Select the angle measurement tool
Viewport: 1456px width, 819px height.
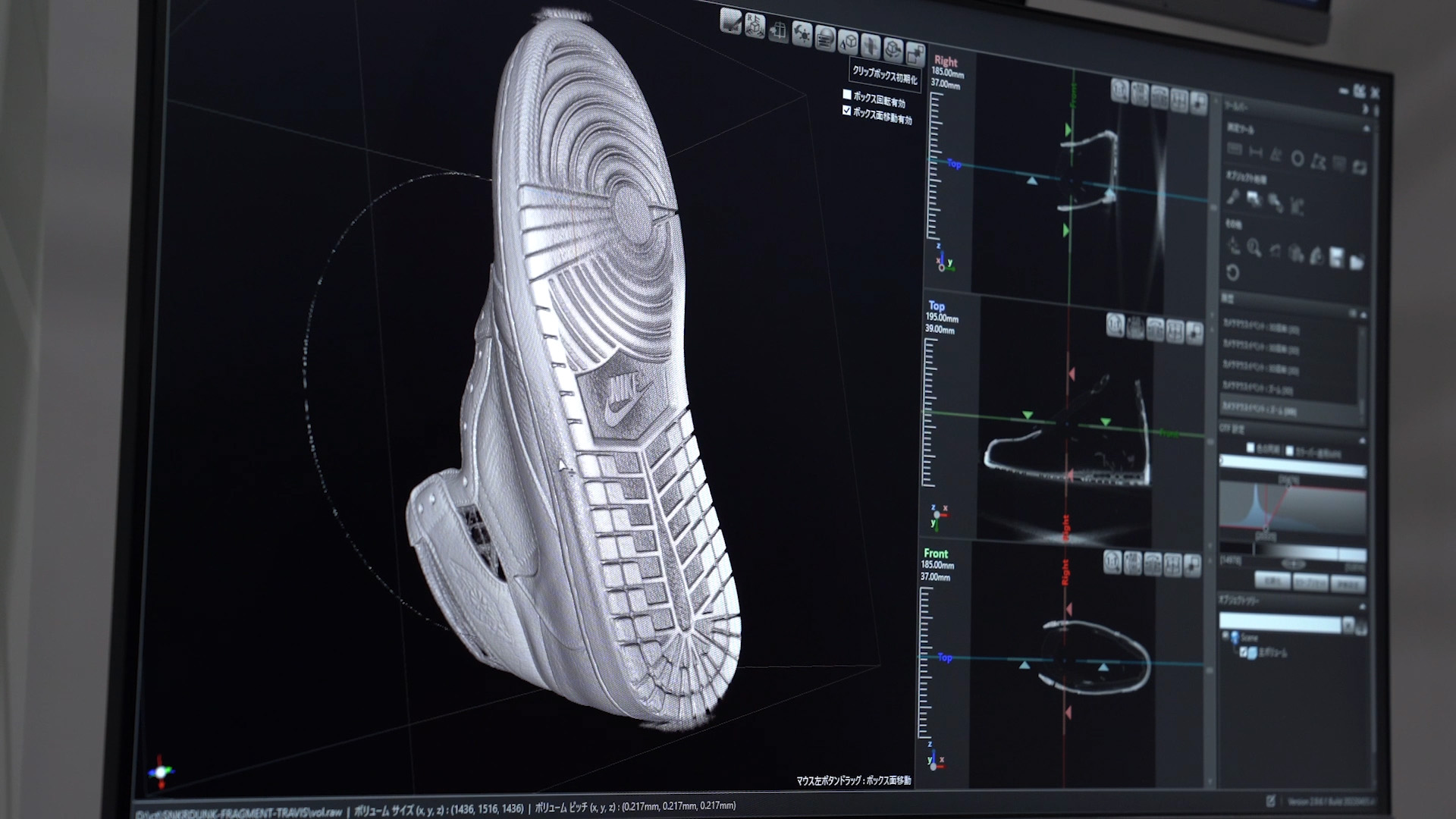(x=1276, y=156)
